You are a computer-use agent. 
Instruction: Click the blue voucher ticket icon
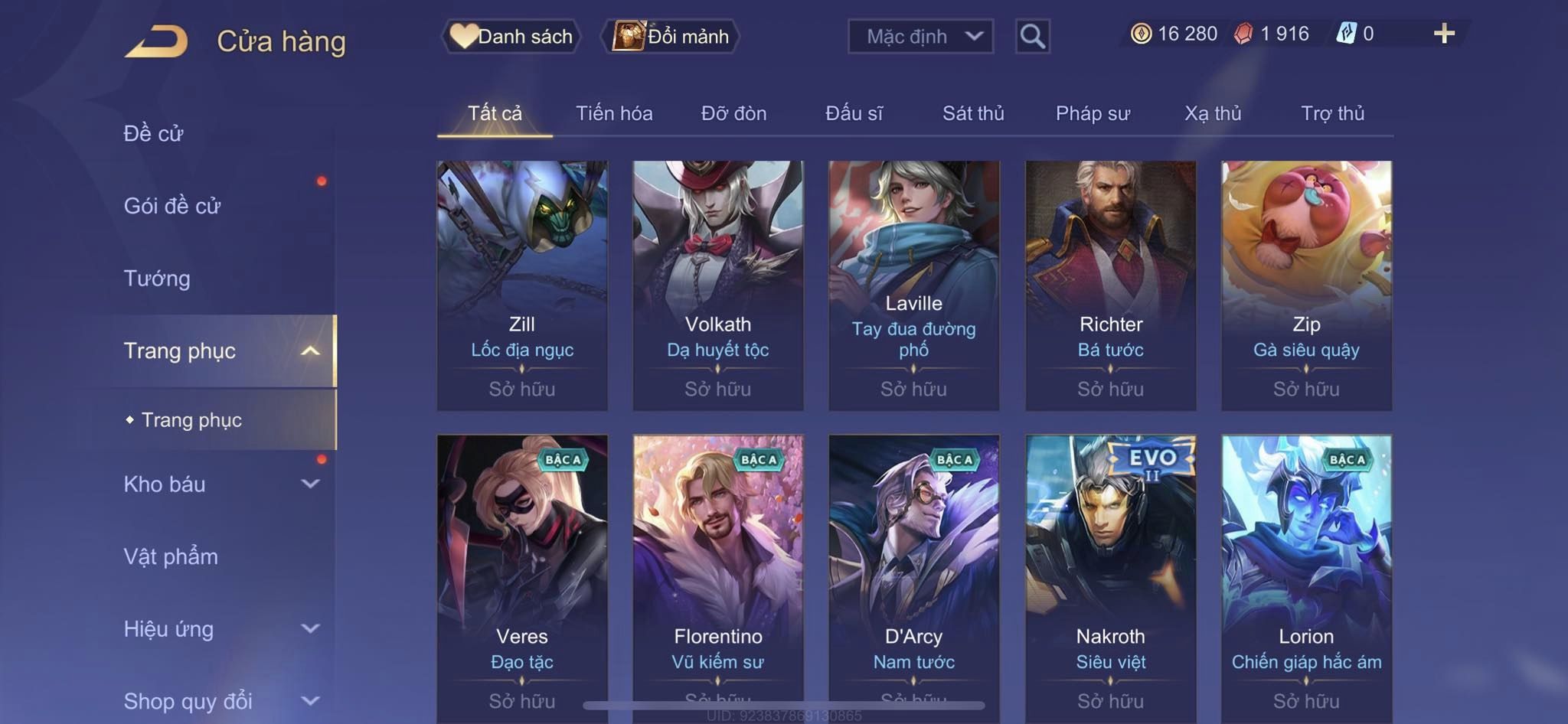[1346, 34]
